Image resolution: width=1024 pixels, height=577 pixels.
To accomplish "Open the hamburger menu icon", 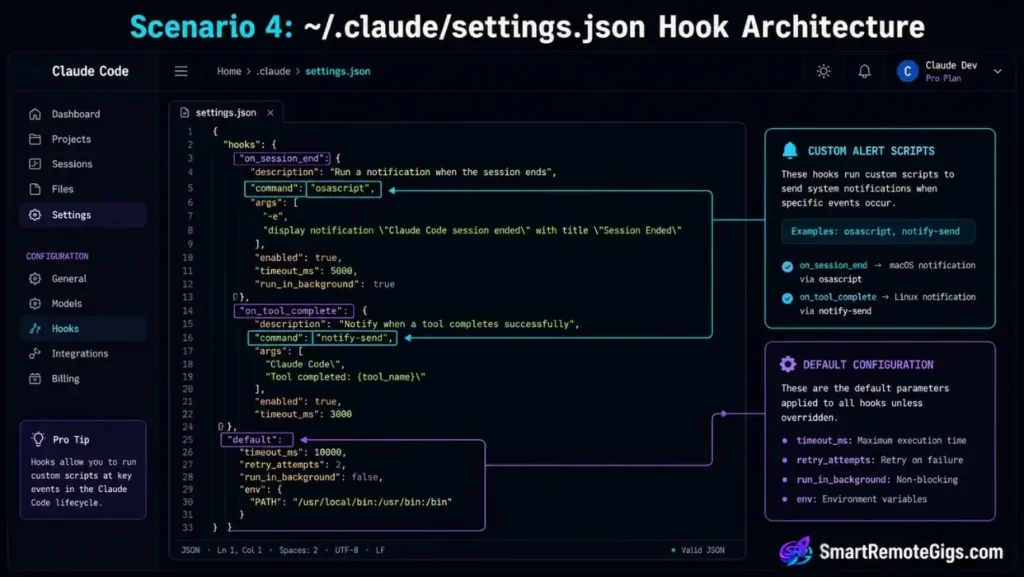I will tap(181, 71).
